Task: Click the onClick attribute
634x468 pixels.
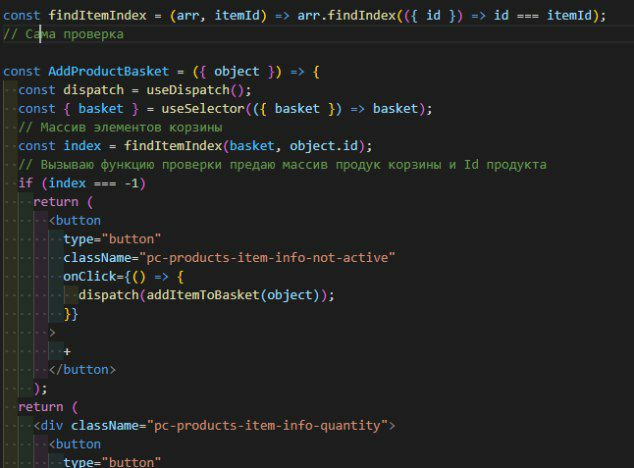Action: 90,276
